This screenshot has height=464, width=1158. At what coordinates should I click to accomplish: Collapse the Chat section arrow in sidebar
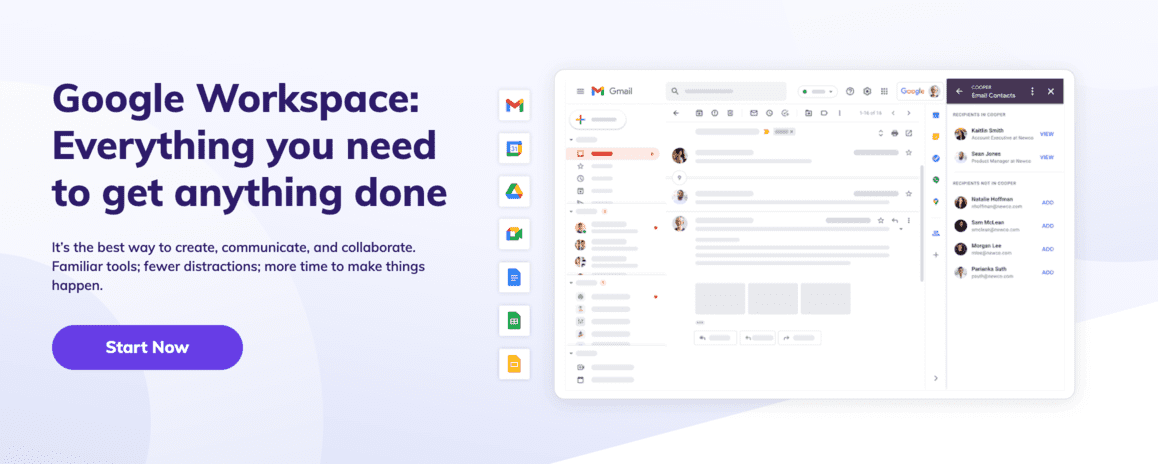click(571, 211)
